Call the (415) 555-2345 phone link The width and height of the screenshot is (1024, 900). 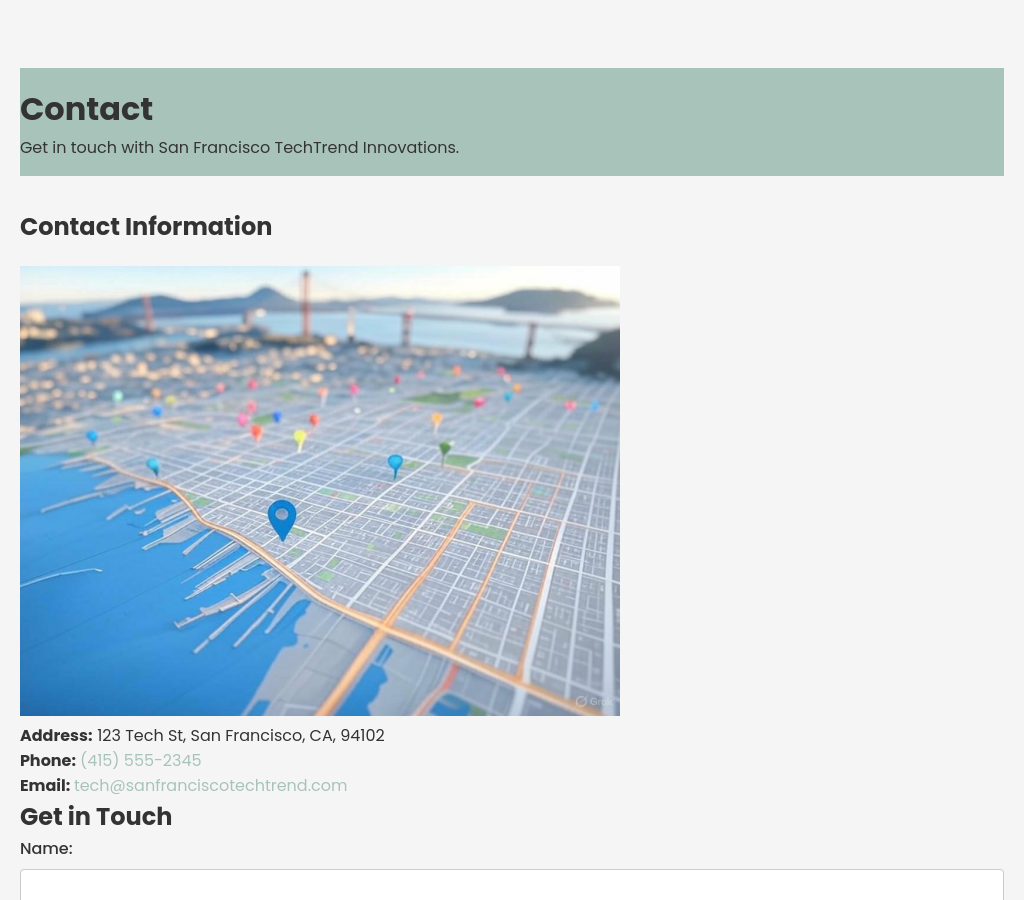pos(140,761)
